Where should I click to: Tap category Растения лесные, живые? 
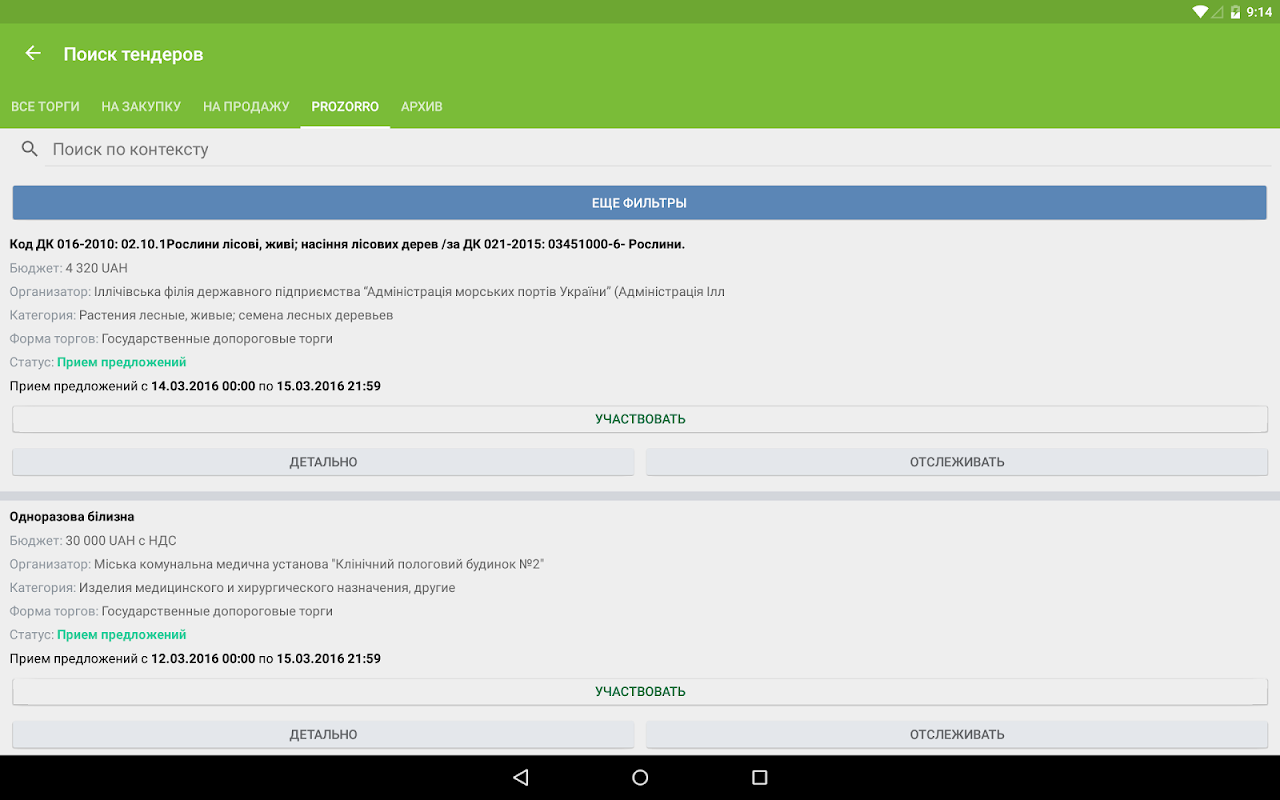click(x=201, y=315)
